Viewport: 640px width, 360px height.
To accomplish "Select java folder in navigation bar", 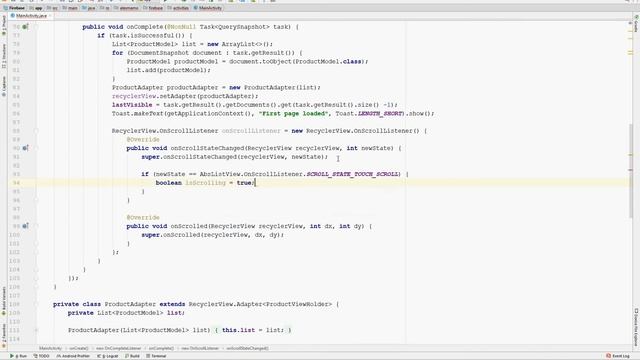I will [89, 8].
